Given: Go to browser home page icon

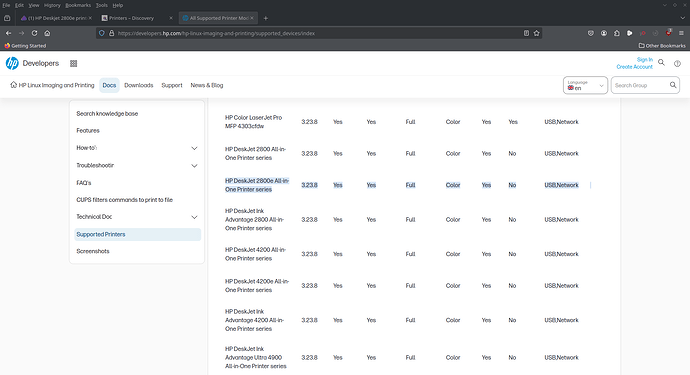Looking at the screenshot, I should pos(47,33).
